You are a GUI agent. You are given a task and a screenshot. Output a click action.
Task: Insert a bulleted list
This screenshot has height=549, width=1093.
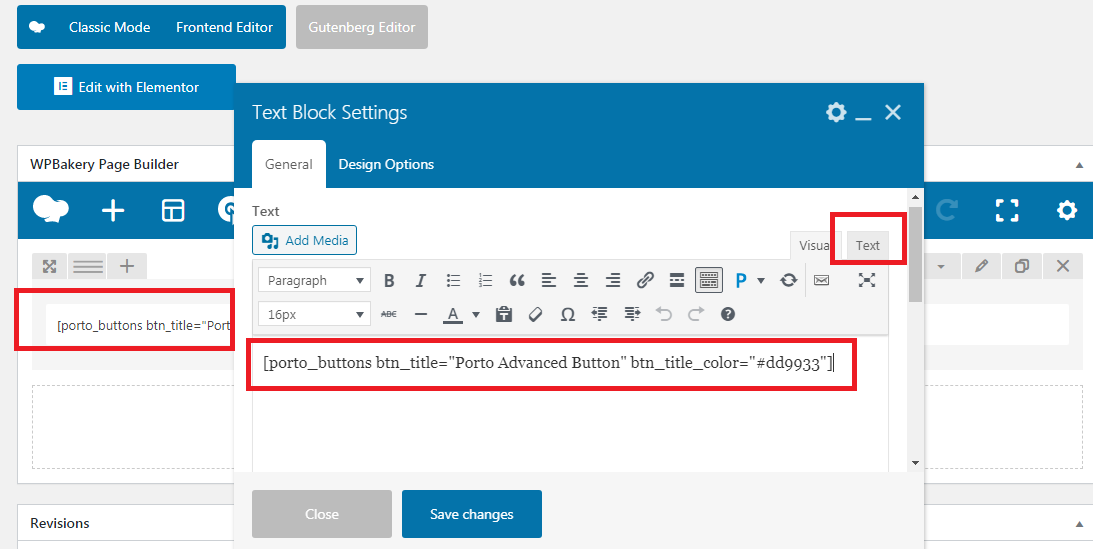[x=453, y=281]
